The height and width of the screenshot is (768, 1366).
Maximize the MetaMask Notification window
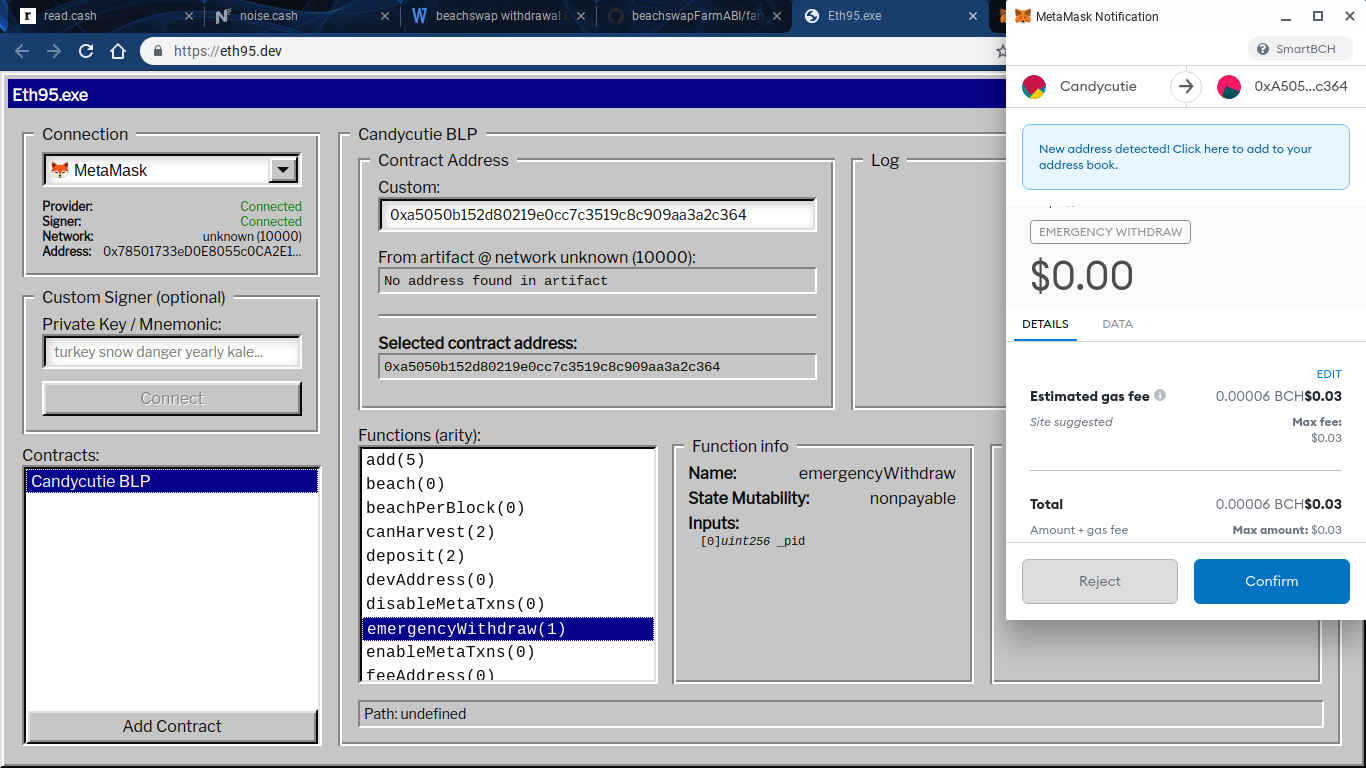coord(1318,16)
